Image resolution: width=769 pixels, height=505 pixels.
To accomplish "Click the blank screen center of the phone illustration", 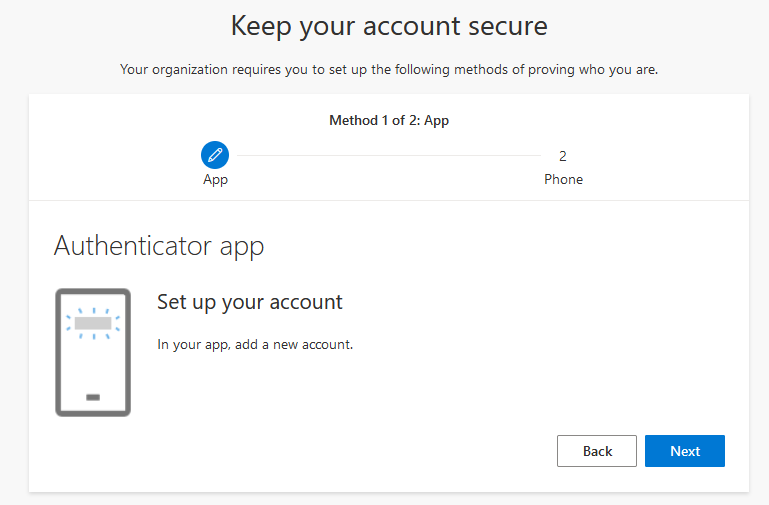I will [x=93, y=362].
